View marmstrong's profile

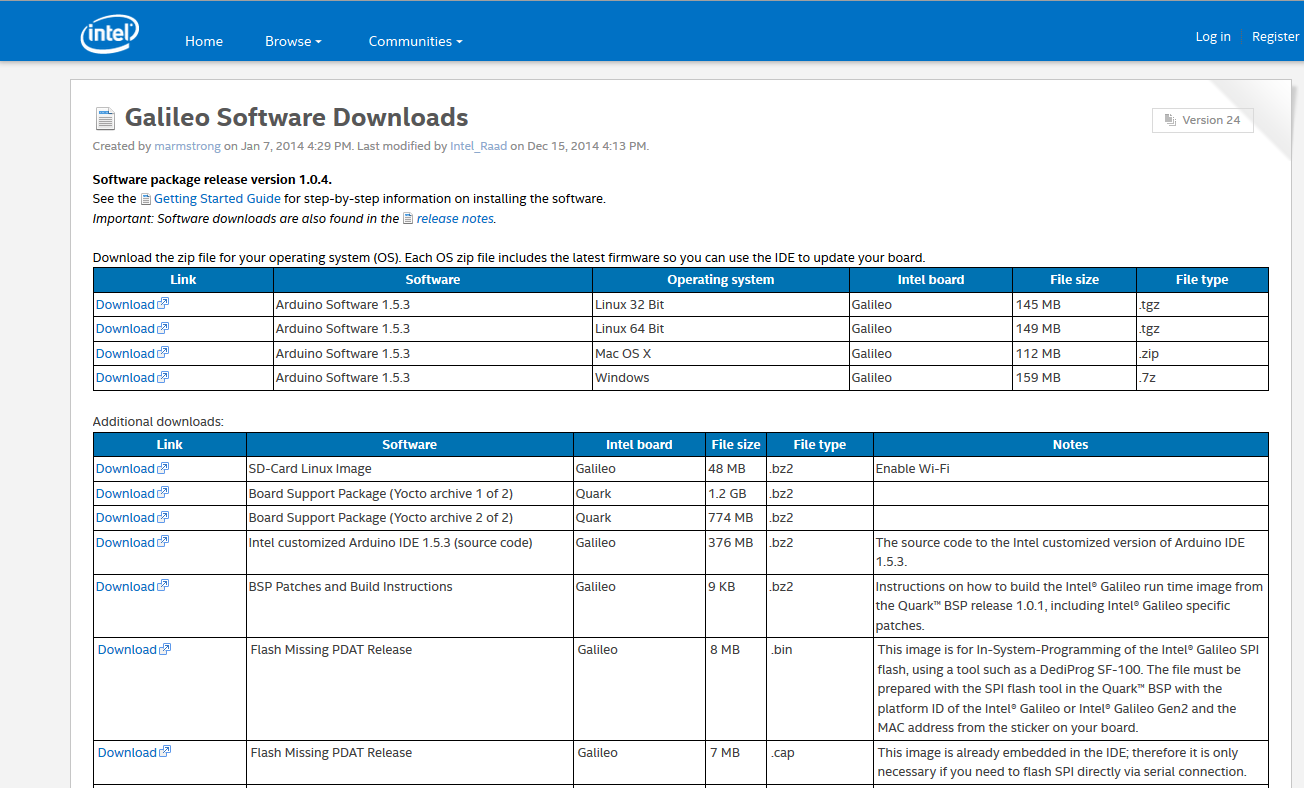(x=187, y=145)
